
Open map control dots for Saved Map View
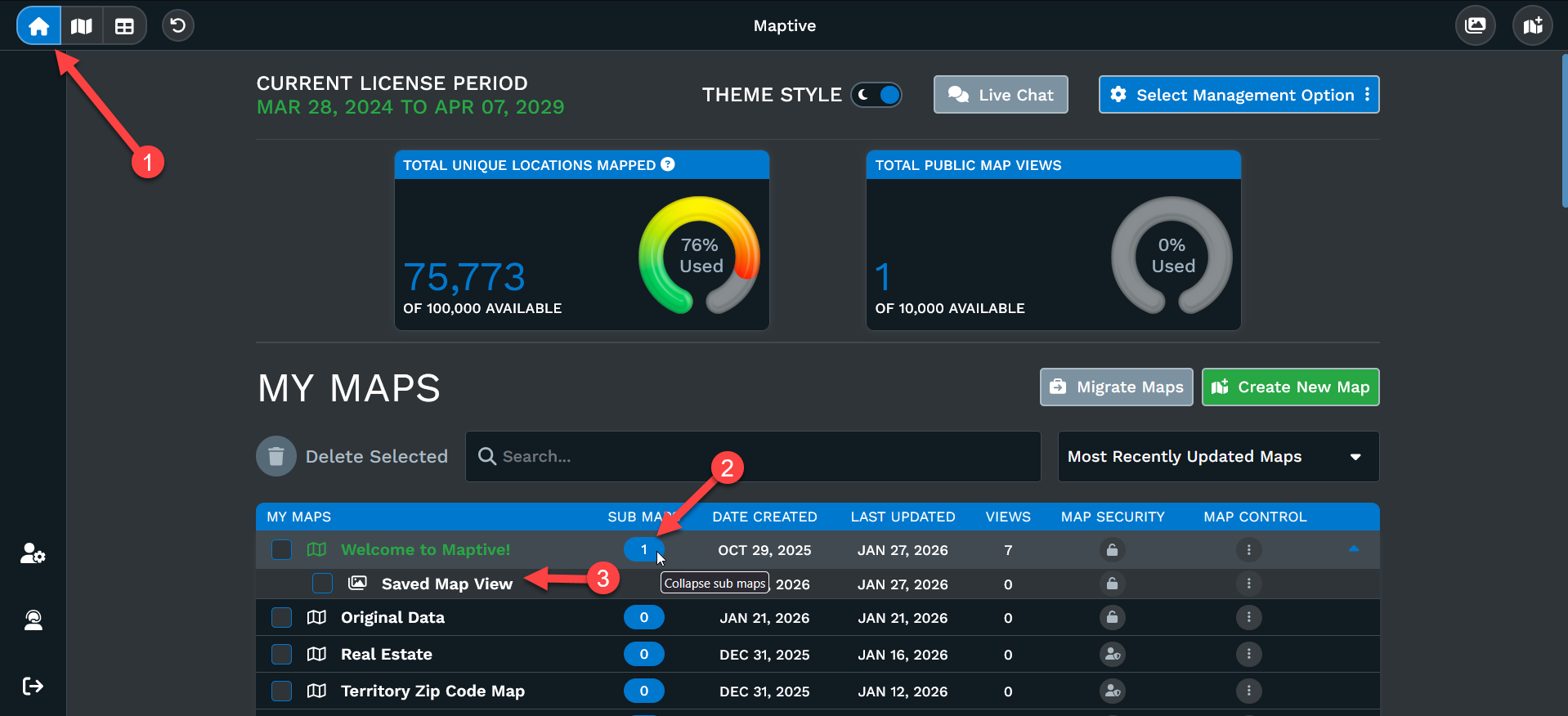click(1248, 584)
